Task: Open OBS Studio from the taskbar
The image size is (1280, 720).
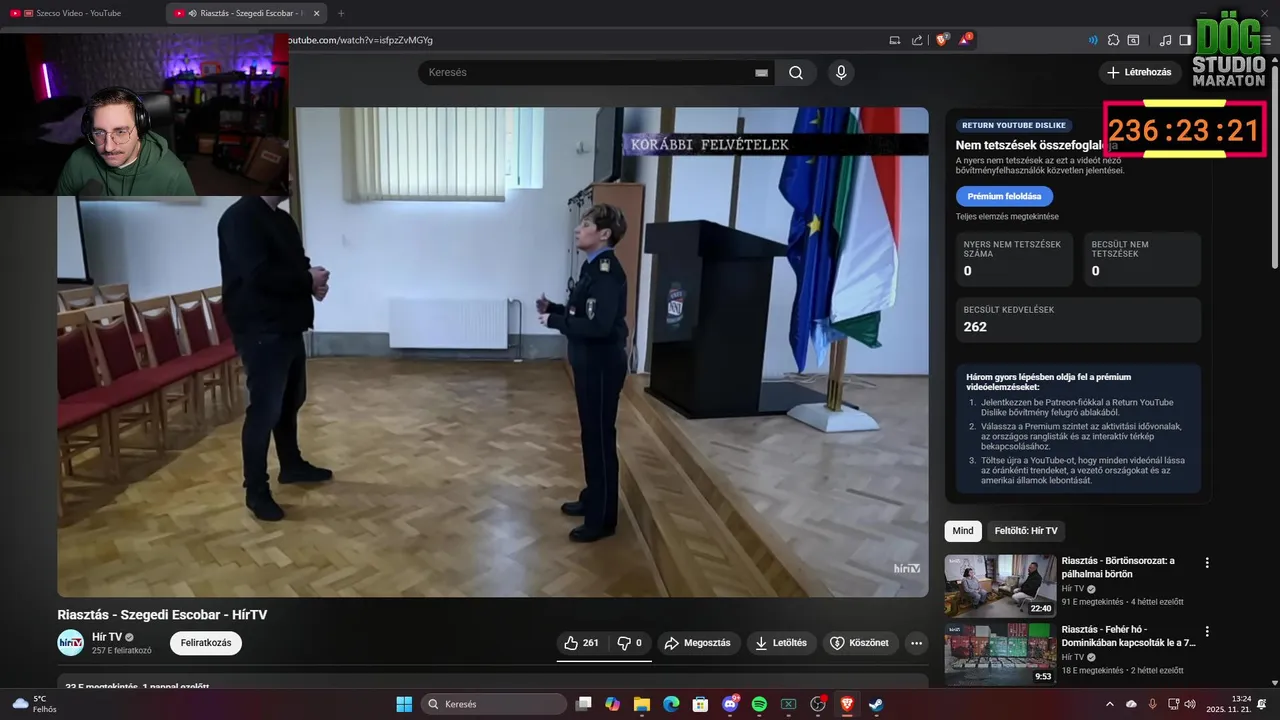Action: coord(818,704)
